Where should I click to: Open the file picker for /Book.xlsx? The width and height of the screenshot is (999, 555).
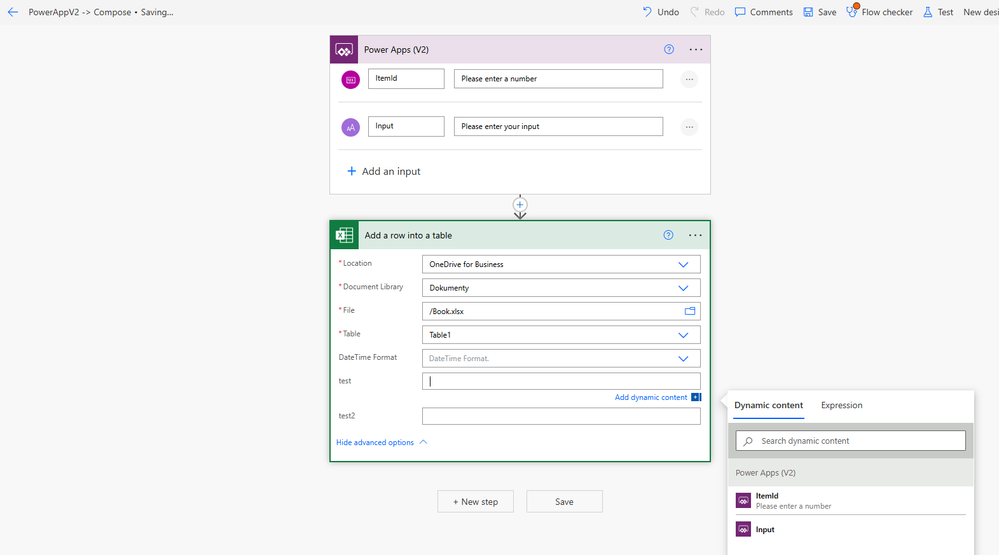(689, 311)
